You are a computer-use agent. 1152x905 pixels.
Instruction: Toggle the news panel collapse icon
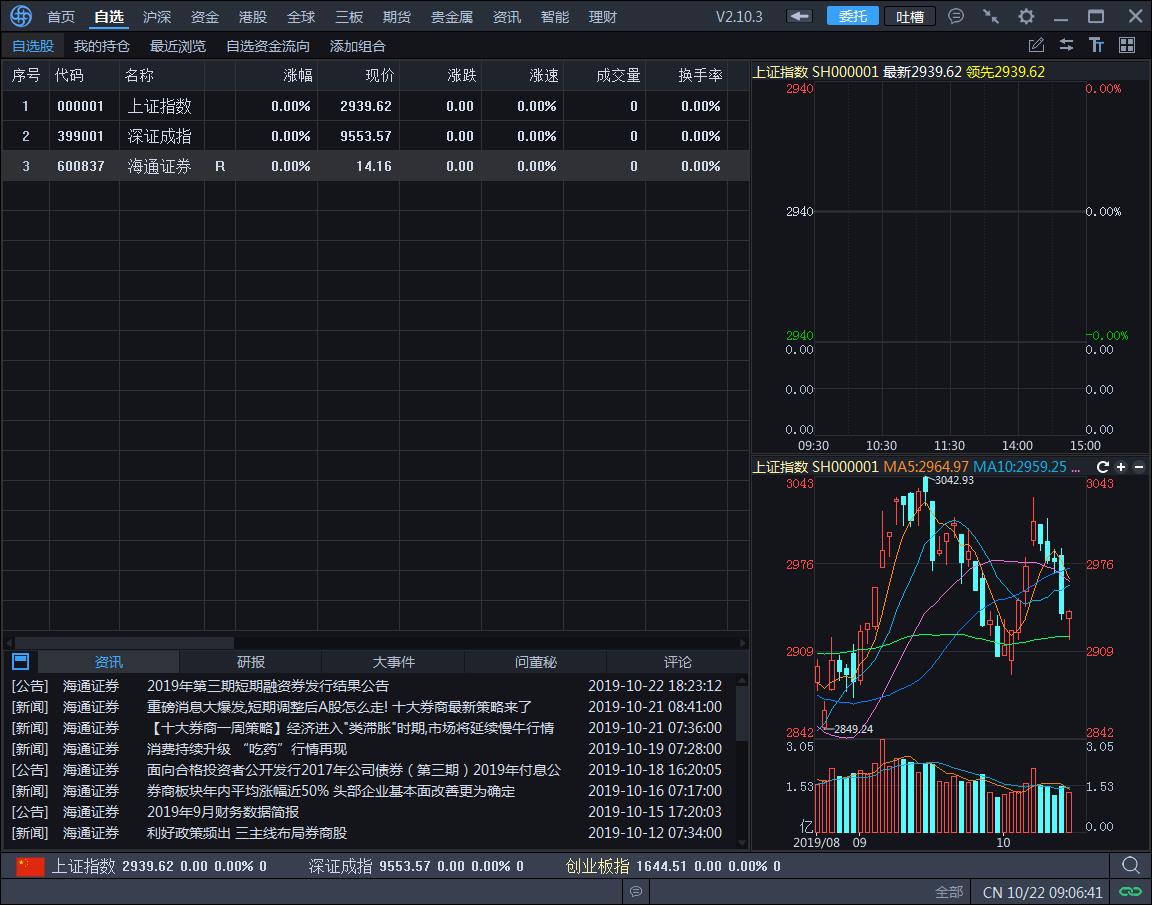20,662
